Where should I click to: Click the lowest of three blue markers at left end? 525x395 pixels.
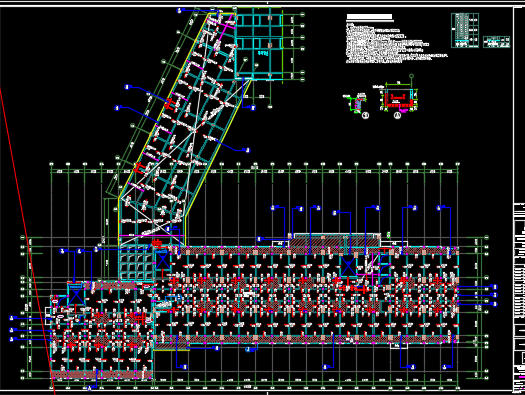(x=12, y=339)
